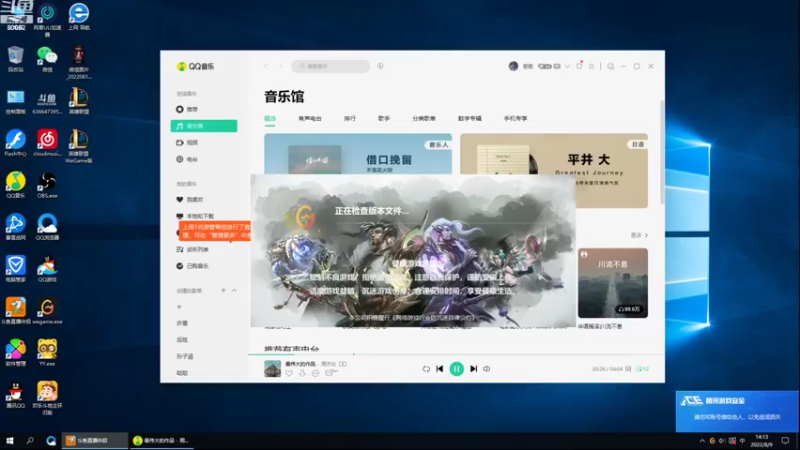Switch to the 排行 tab
800x450 pixels.
coord(349,118)
